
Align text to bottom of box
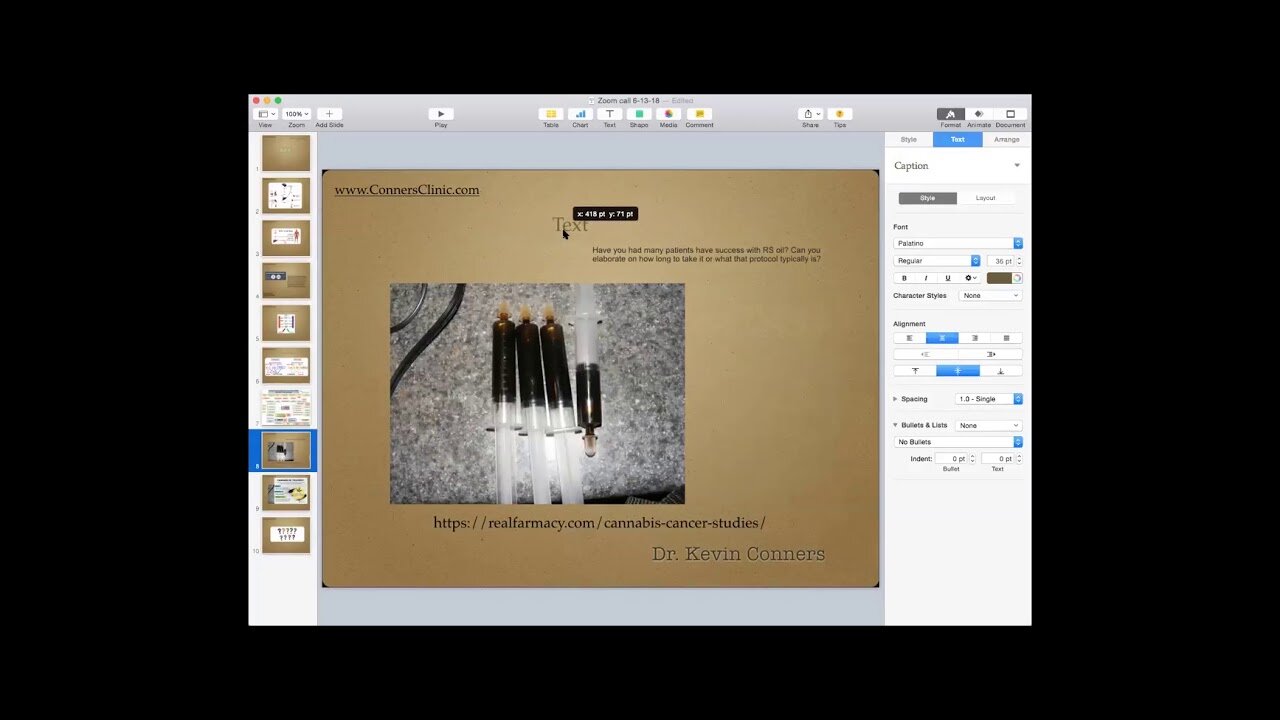(x=1001, y=371)
